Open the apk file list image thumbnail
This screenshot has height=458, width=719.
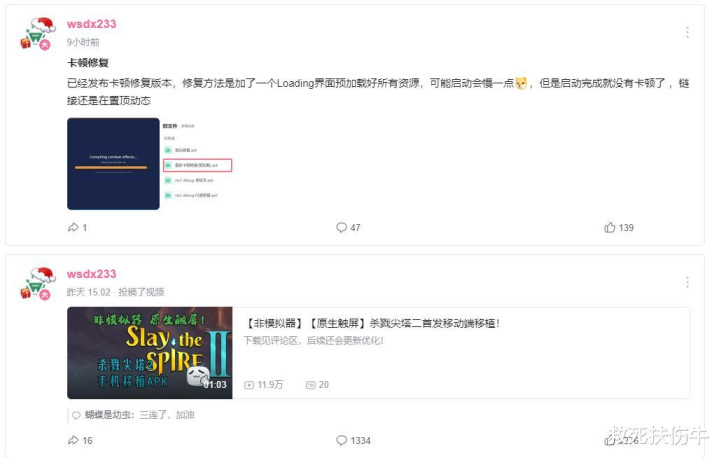[197, 164]
